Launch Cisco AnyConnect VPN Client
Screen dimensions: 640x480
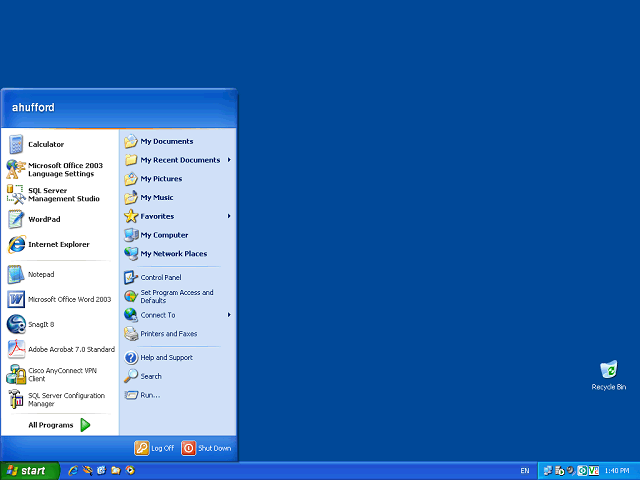[60, 375]
